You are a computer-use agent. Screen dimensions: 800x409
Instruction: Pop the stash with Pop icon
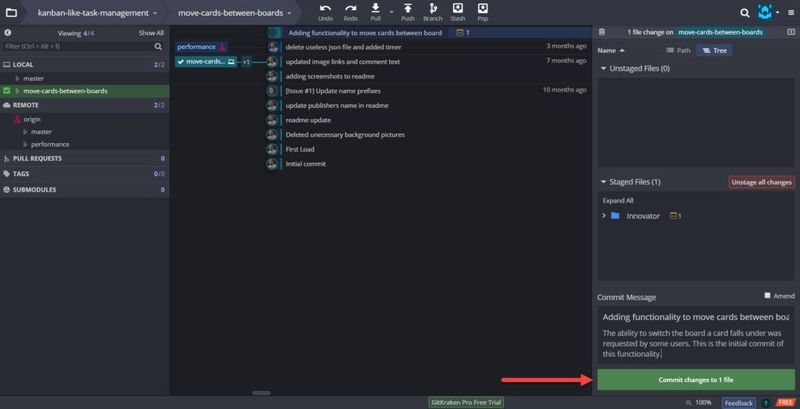tap(483, 12)
